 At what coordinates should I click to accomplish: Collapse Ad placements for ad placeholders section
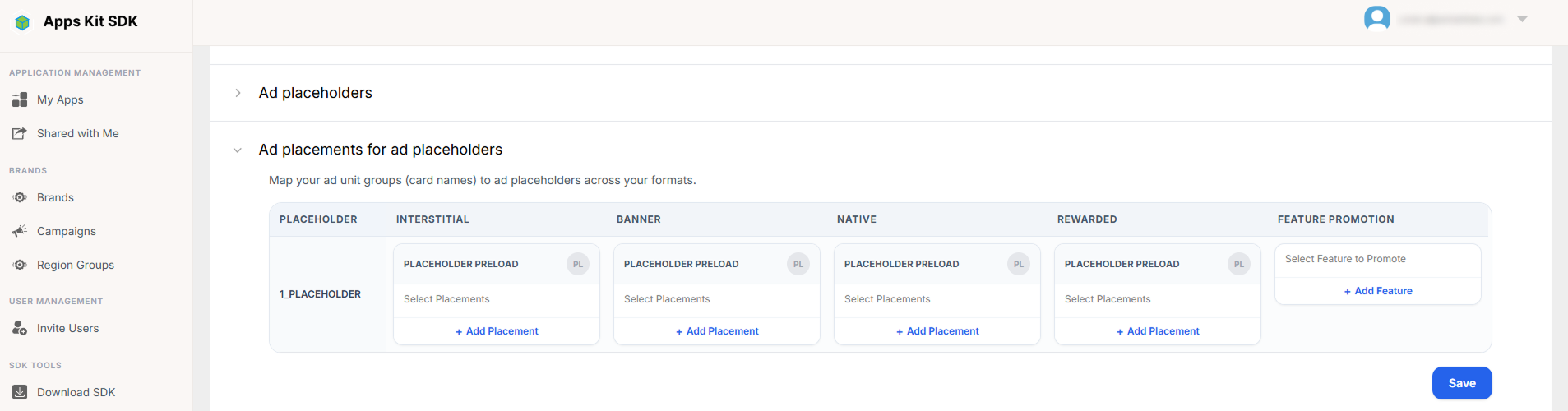(x=238, y=150)
